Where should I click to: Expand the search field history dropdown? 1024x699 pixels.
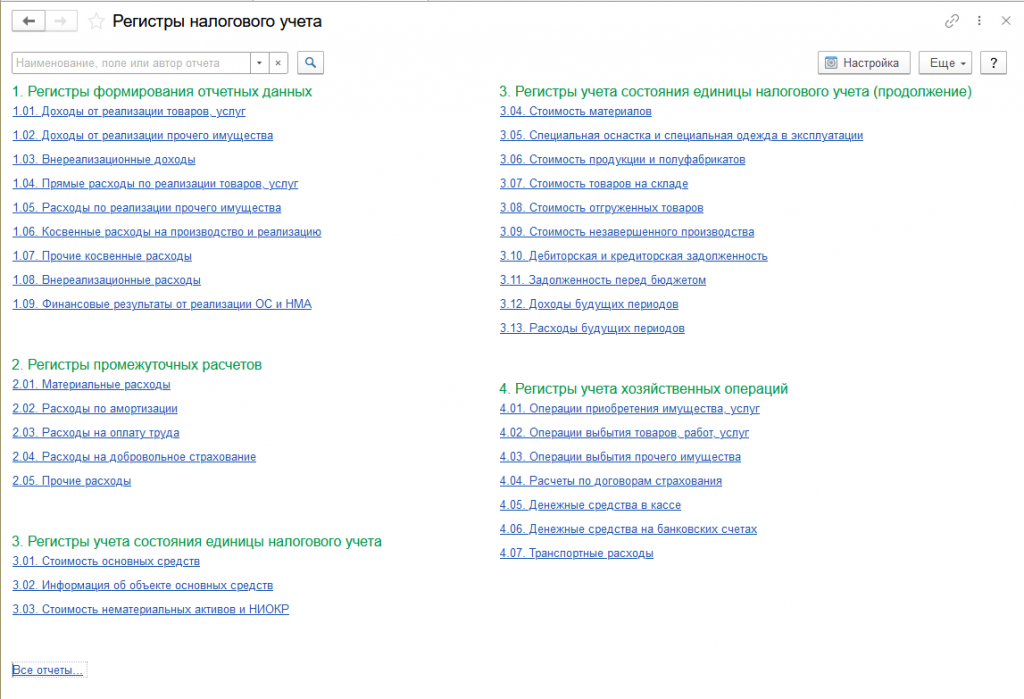pyautogui.click(x=259, y=62)
